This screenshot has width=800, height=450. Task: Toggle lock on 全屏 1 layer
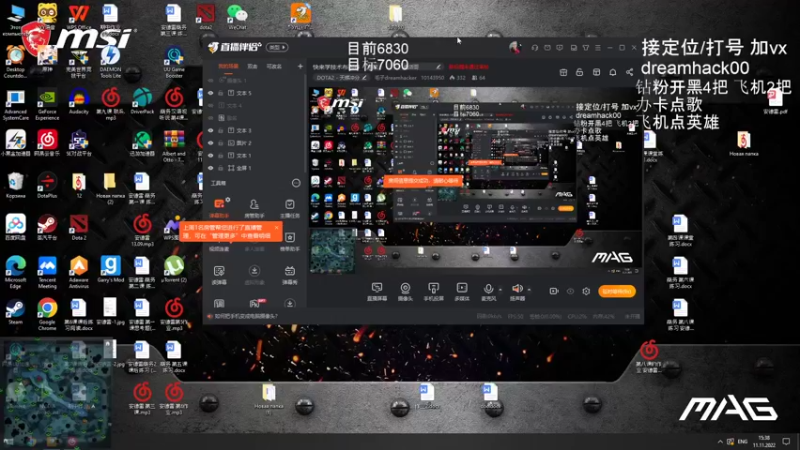tap(220, 168)
